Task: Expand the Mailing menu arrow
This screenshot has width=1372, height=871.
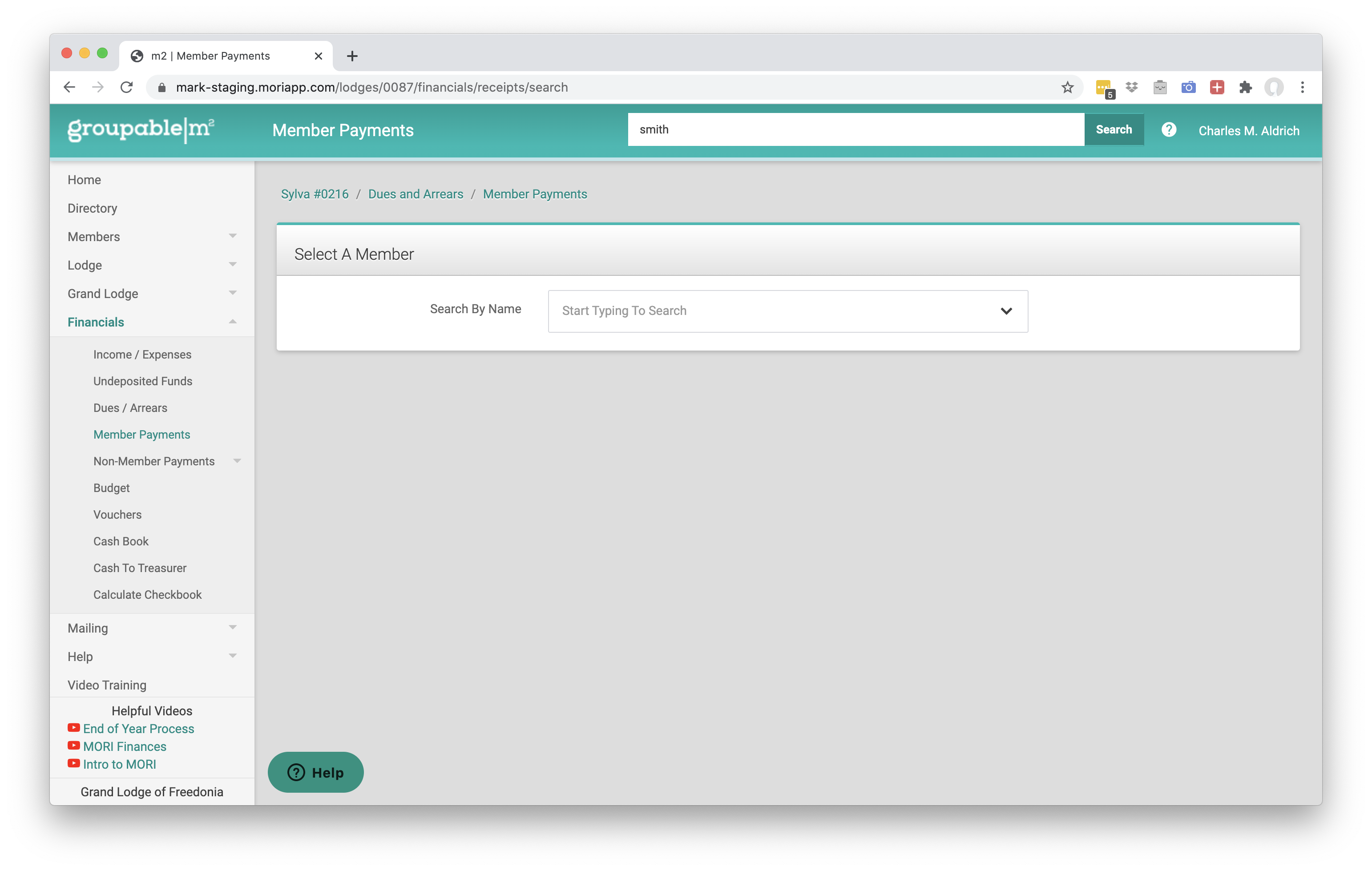Action: (233, 627)
